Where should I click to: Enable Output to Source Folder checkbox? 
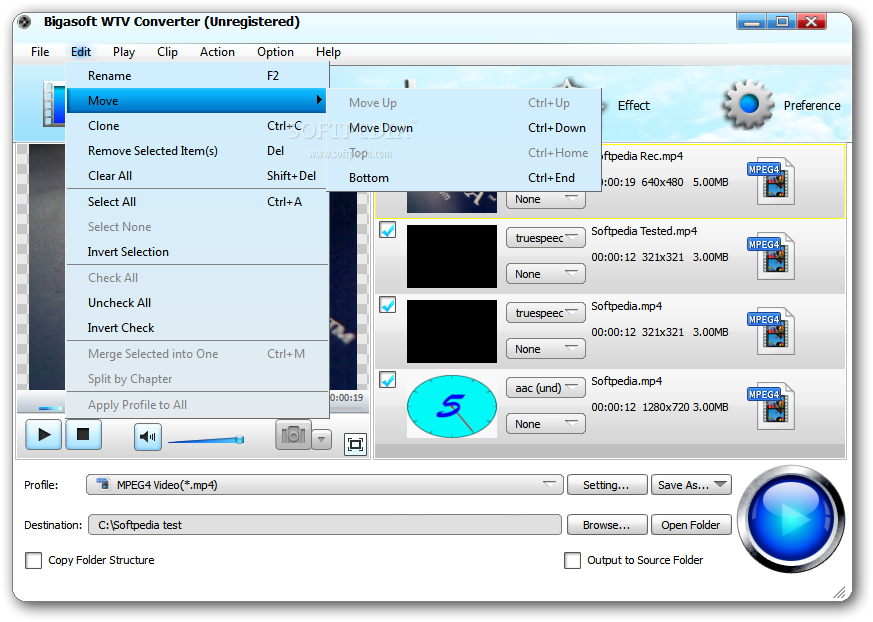pyautogui.click(x=572, y=560)
